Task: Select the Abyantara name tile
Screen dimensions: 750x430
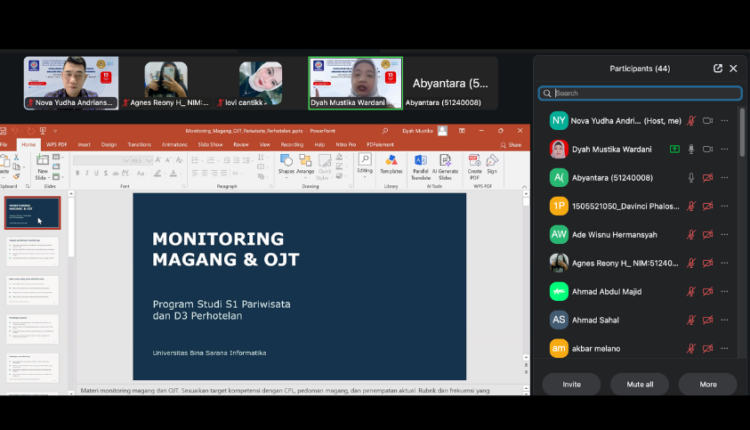Action: (x=450, y=83)
